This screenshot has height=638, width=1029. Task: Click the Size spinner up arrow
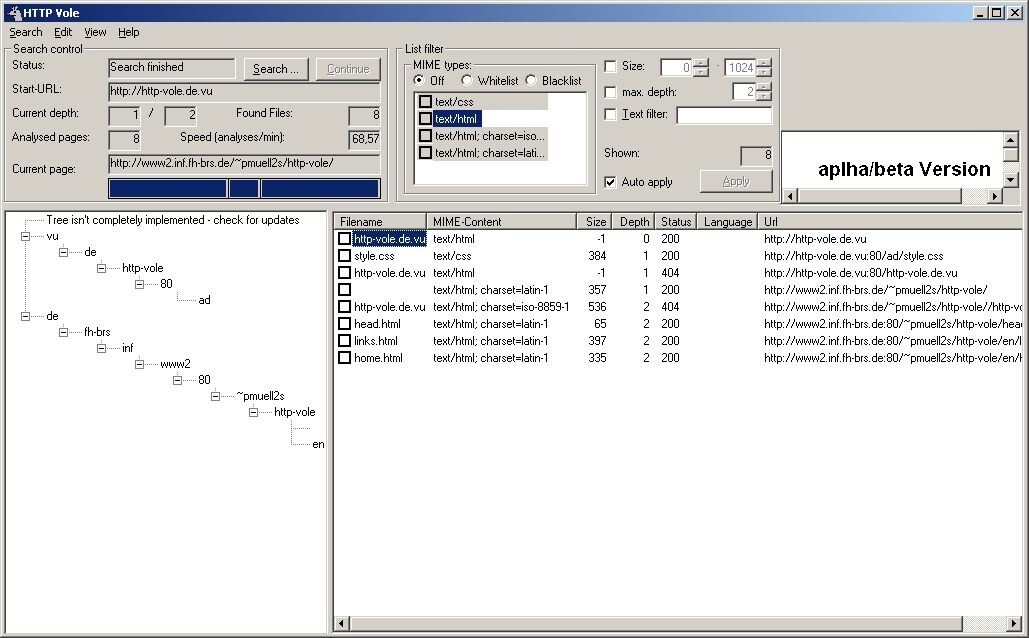701,63
